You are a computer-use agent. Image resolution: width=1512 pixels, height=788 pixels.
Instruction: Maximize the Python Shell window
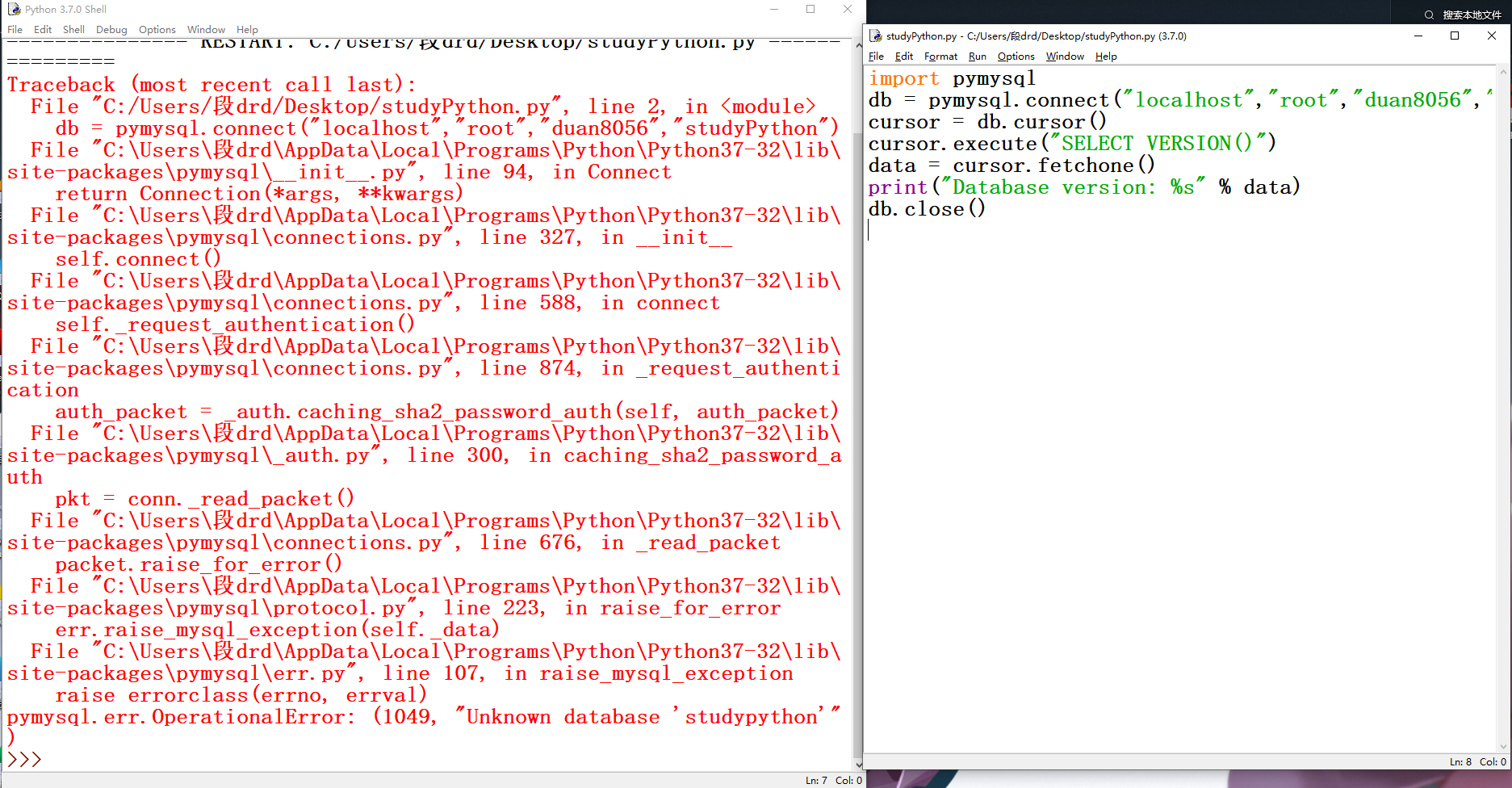[810, 10]
